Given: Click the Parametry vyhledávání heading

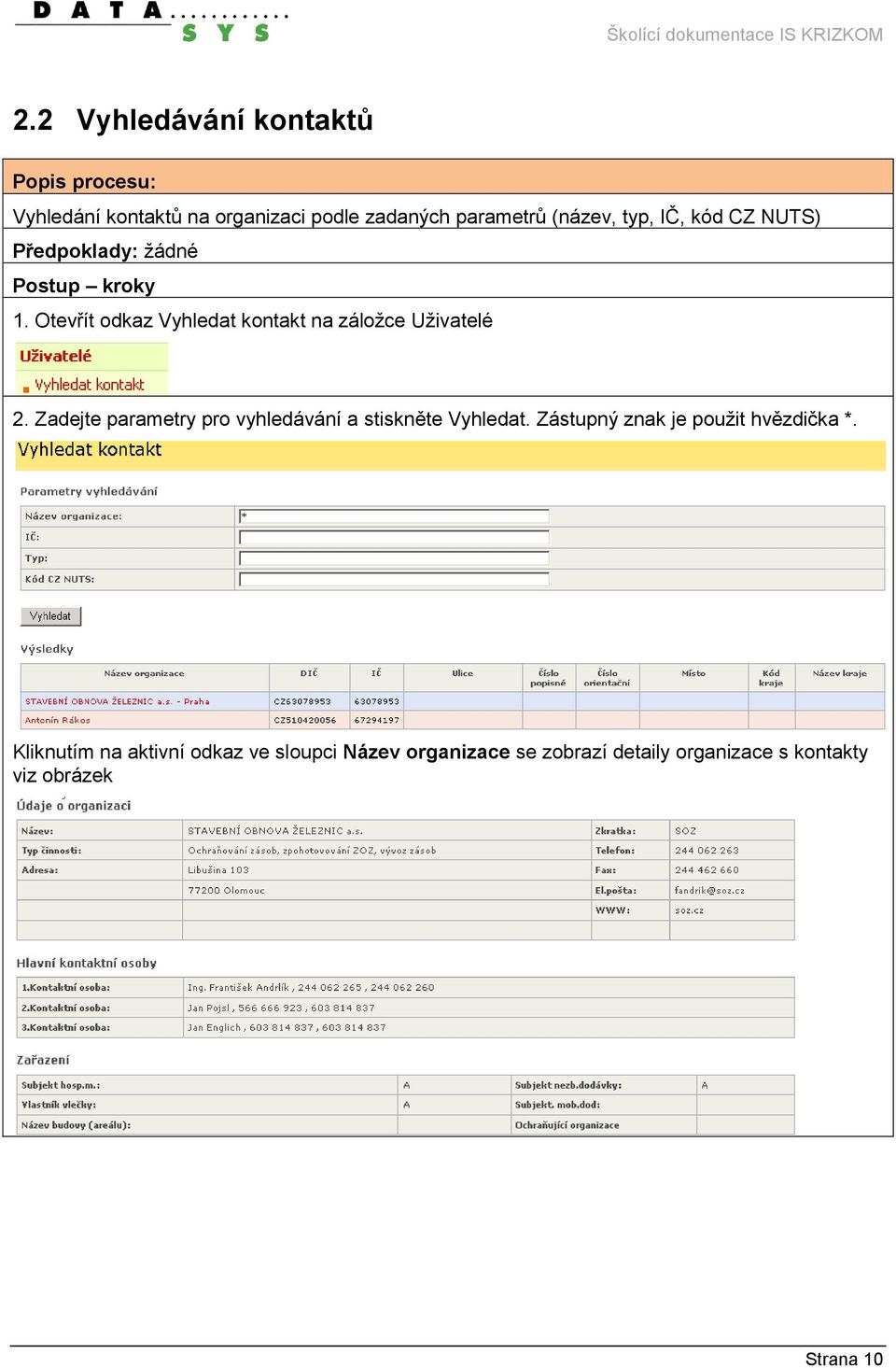Looking at the screenshot, I should click(89, 491).
